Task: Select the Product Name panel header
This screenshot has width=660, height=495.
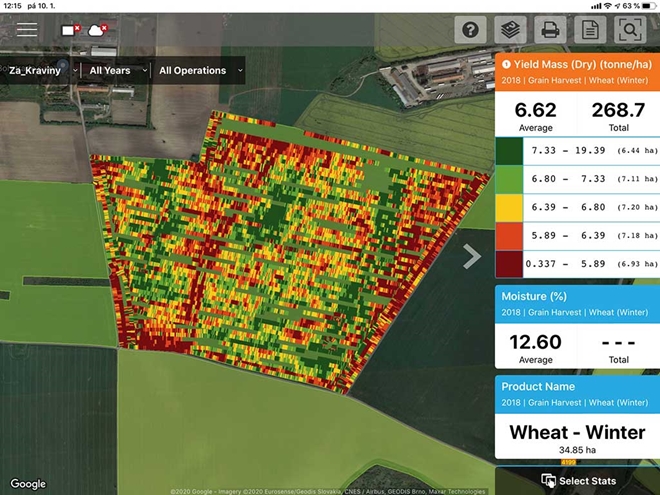Action: [x=577, y=394]
